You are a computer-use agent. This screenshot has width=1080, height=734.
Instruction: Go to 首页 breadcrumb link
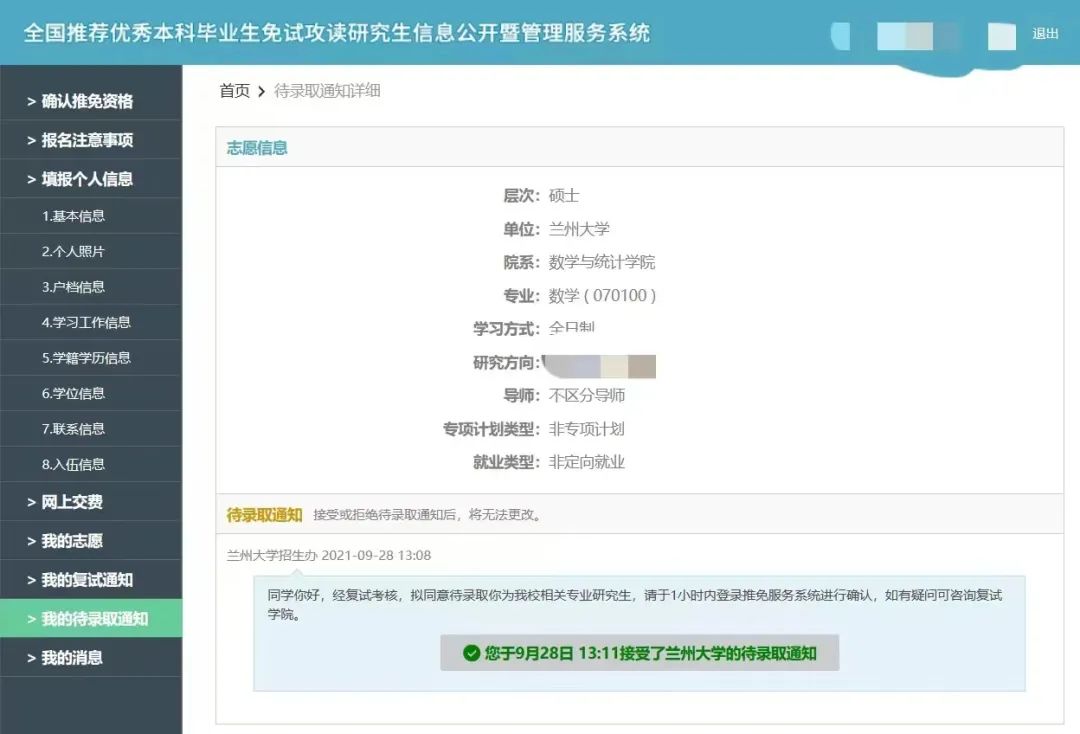coord(234,91)
